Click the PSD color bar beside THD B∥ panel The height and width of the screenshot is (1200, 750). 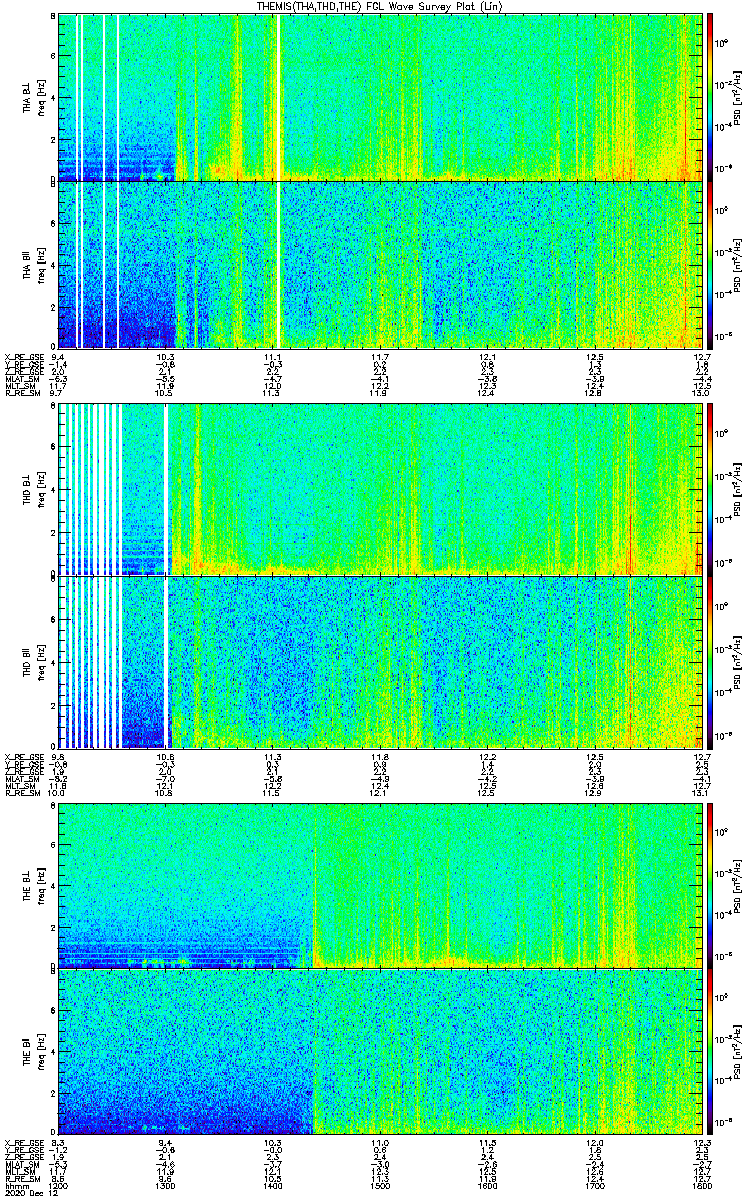coord(710,661)
